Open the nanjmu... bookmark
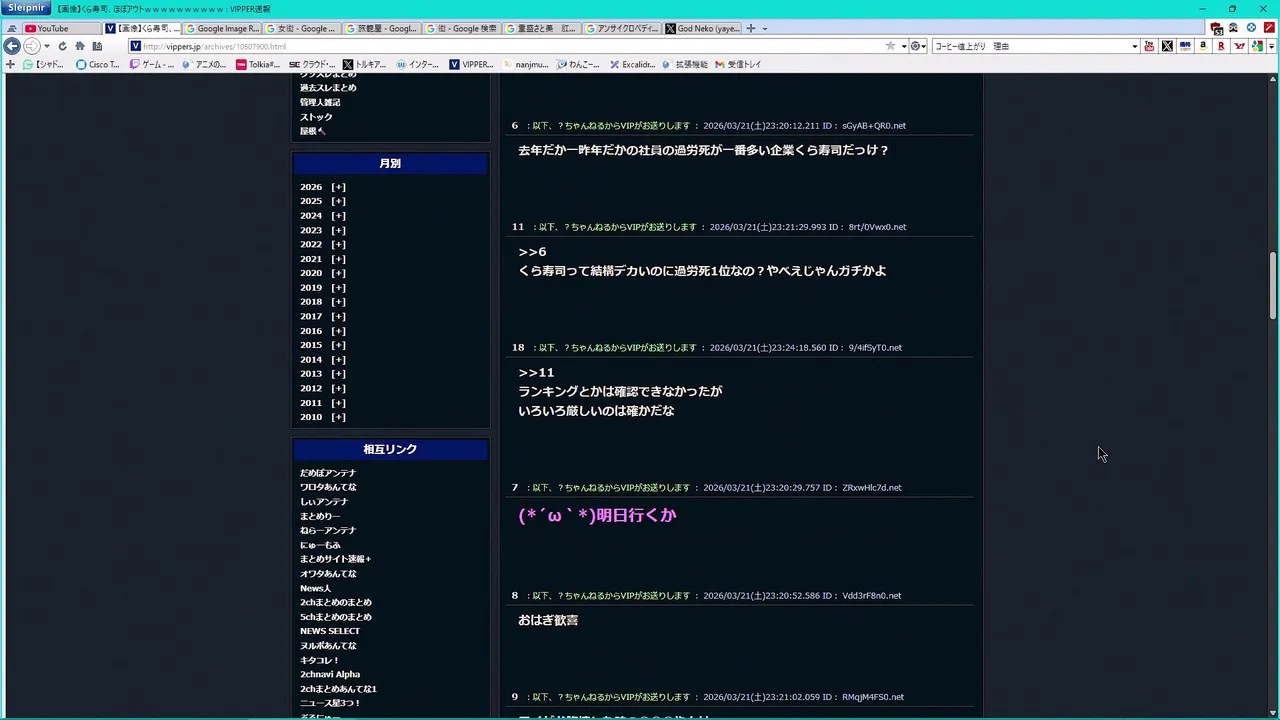1280x720 pixels. click(525, 64)
